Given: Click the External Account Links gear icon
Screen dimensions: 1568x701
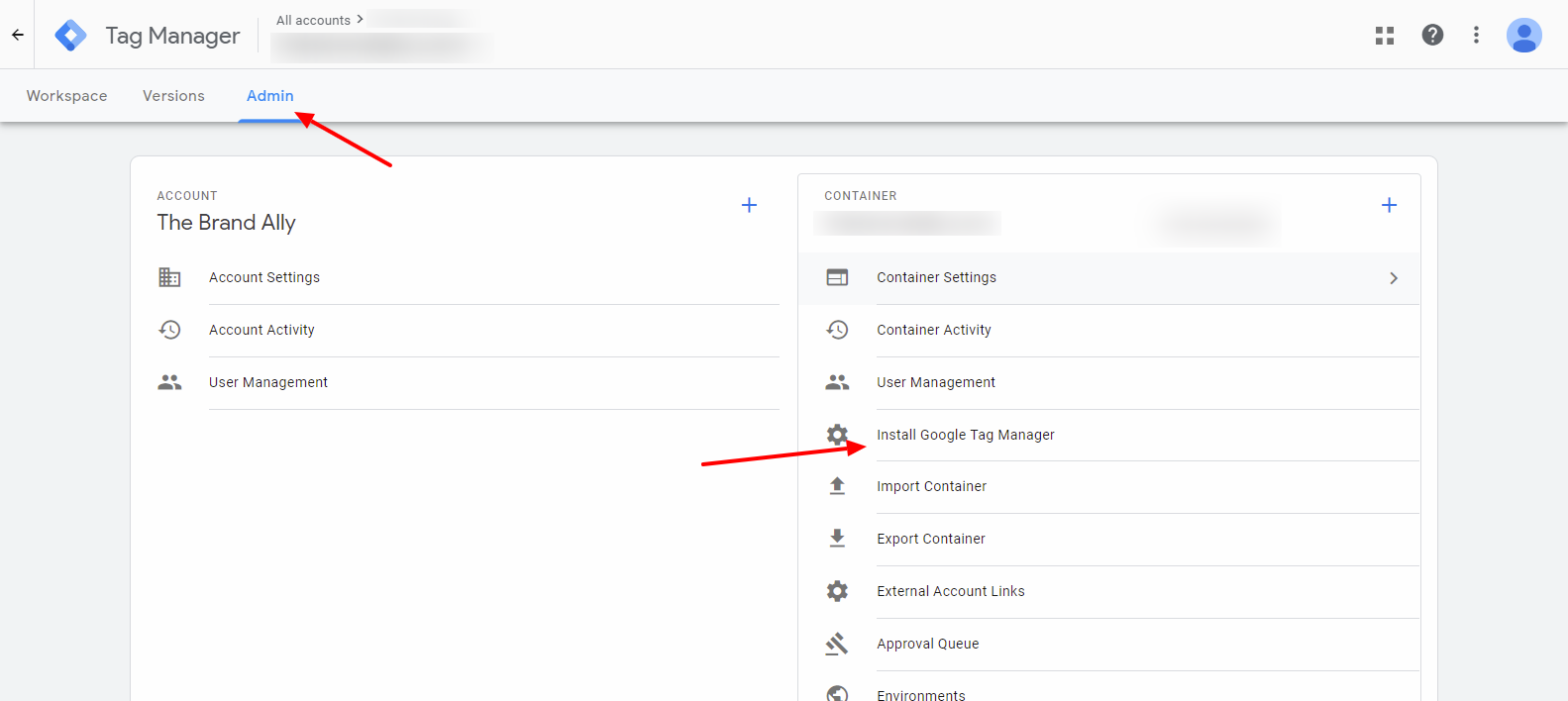Looking at the screenshot, I should tap(837, 591).
